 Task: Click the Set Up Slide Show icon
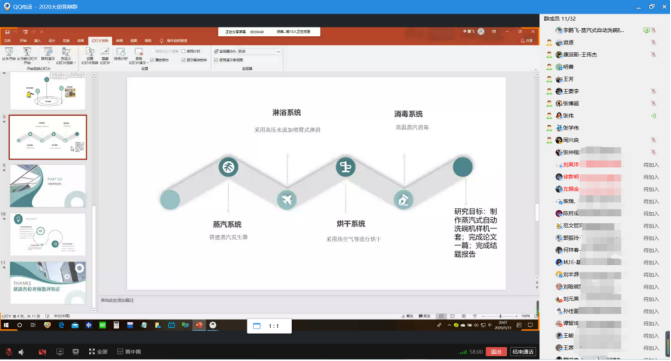click(x=90, y=56)
